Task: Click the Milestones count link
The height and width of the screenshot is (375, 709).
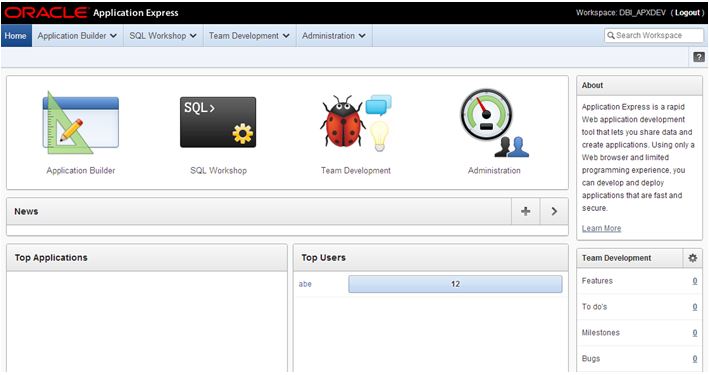Action: [695, 333]
